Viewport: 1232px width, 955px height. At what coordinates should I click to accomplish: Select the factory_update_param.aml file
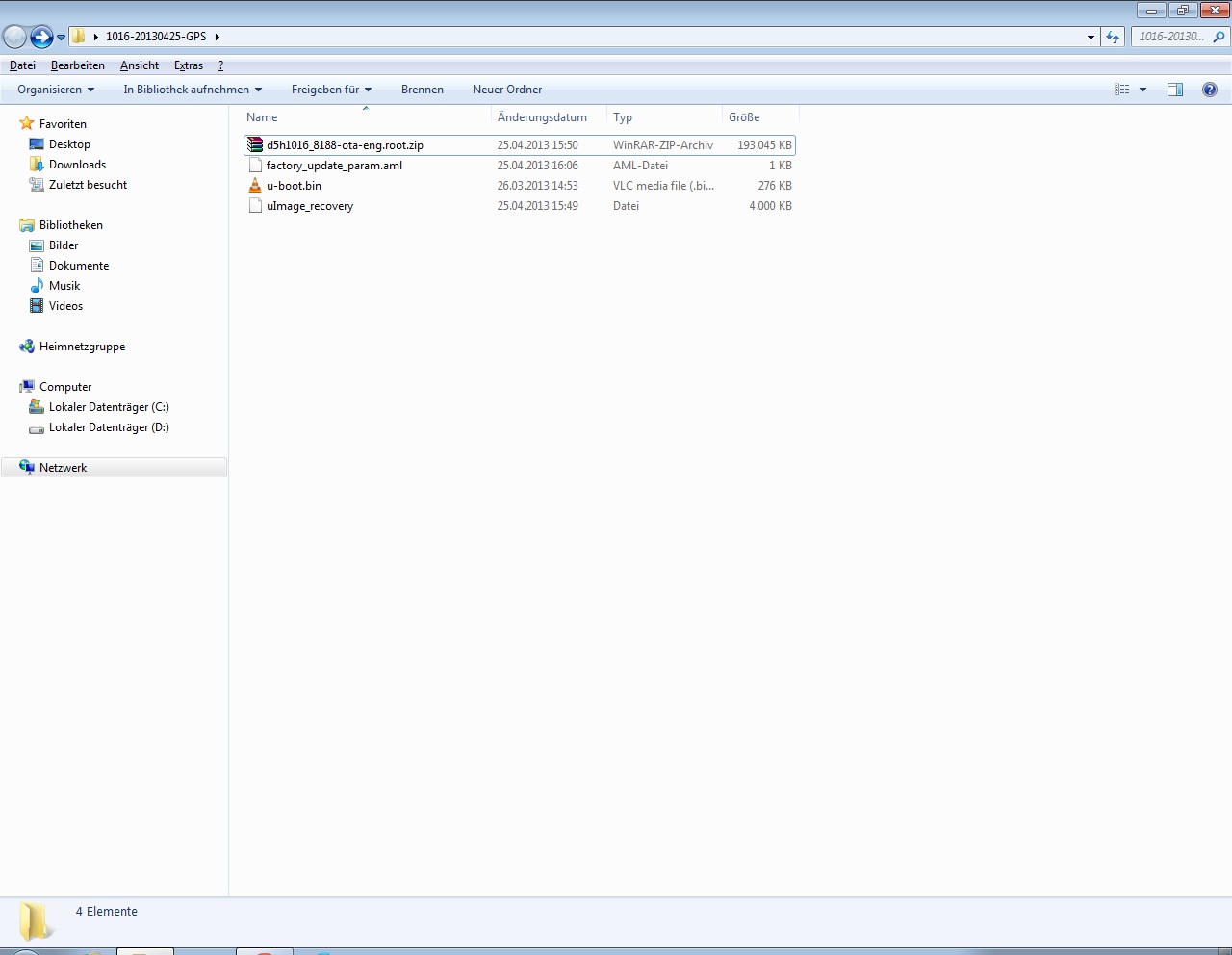pos(334,166)
